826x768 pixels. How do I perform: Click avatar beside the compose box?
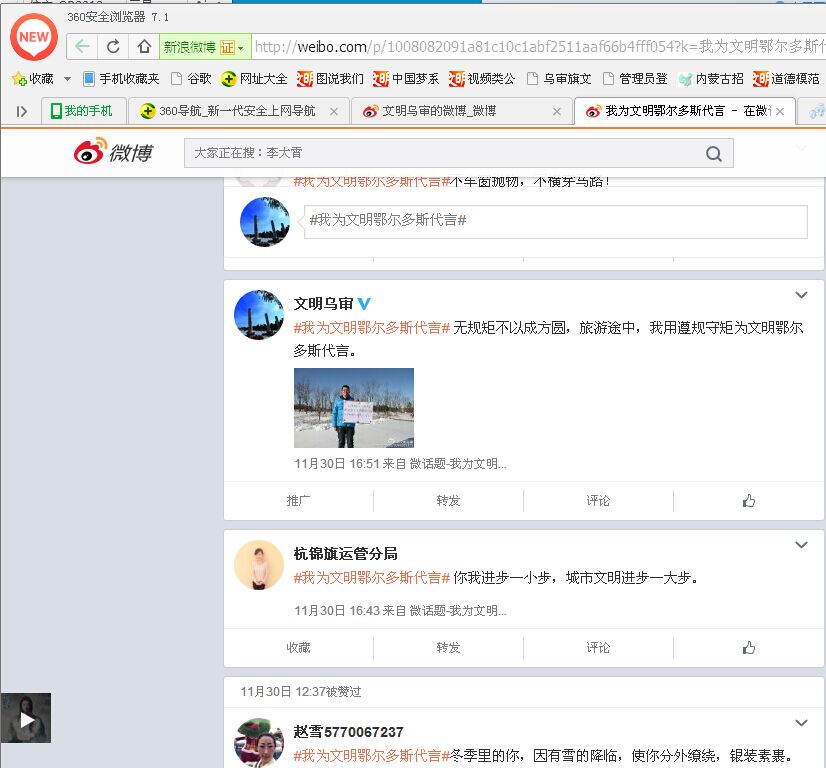pos(264,222)
